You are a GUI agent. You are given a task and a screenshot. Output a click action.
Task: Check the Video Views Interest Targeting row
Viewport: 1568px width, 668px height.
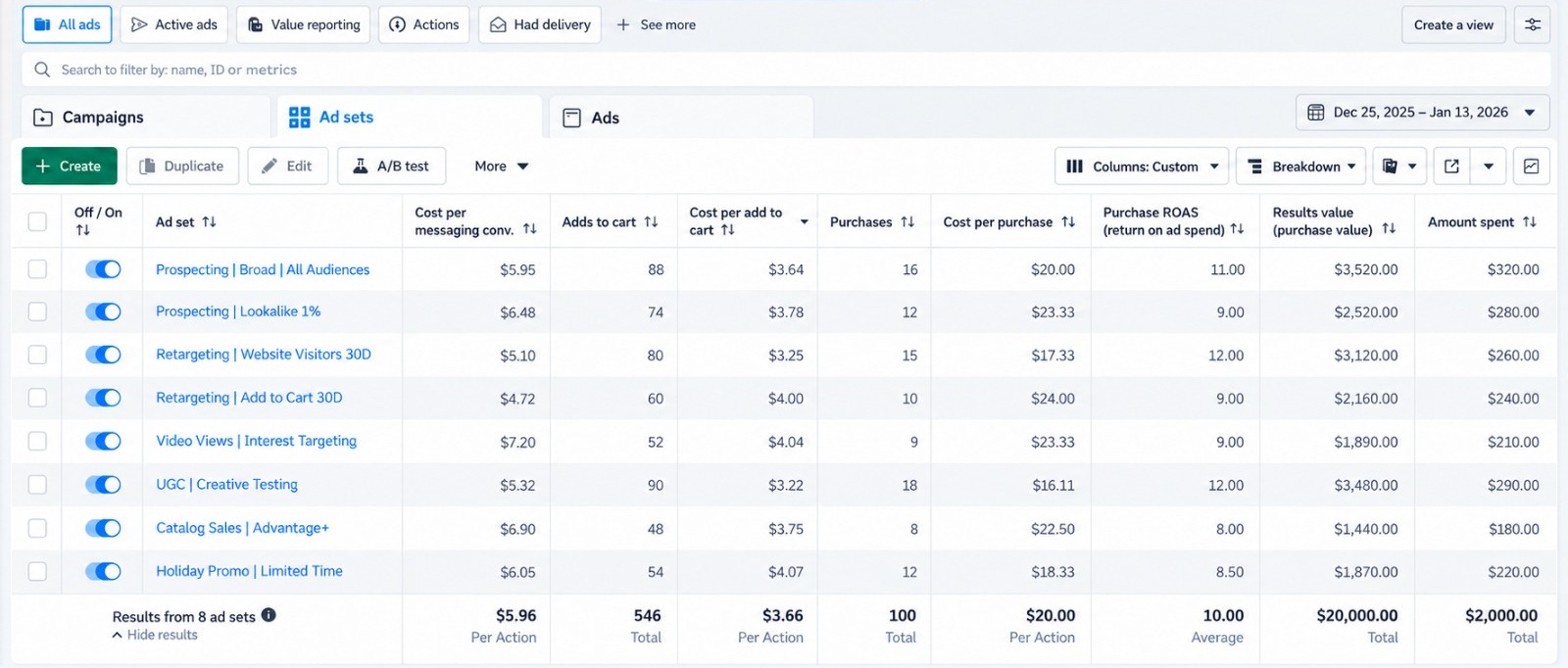click(37, 441)
